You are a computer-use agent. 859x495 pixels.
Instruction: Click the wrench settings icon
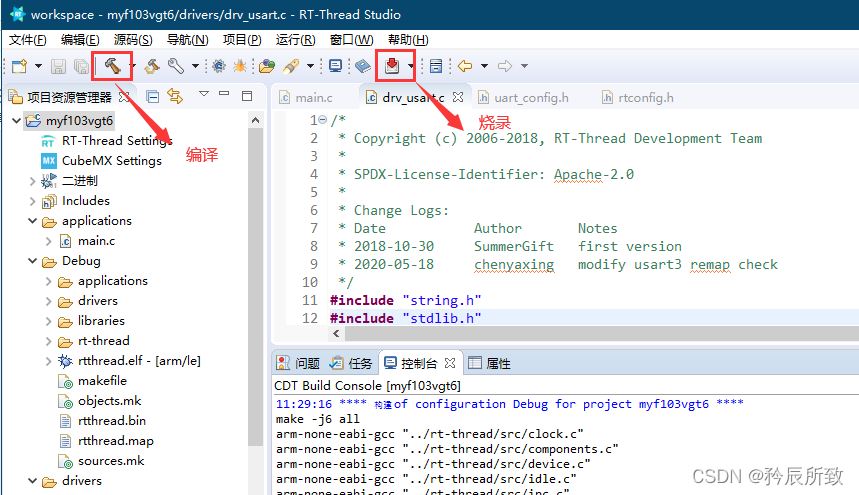pyautogui.click(x=175, y=66)
